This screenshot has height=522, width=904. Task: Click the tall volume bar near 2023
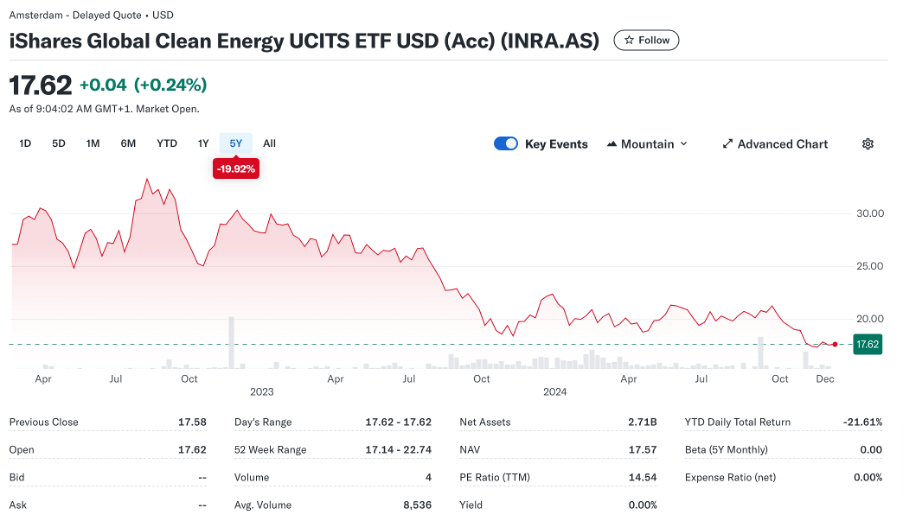(x=231, y=343)
